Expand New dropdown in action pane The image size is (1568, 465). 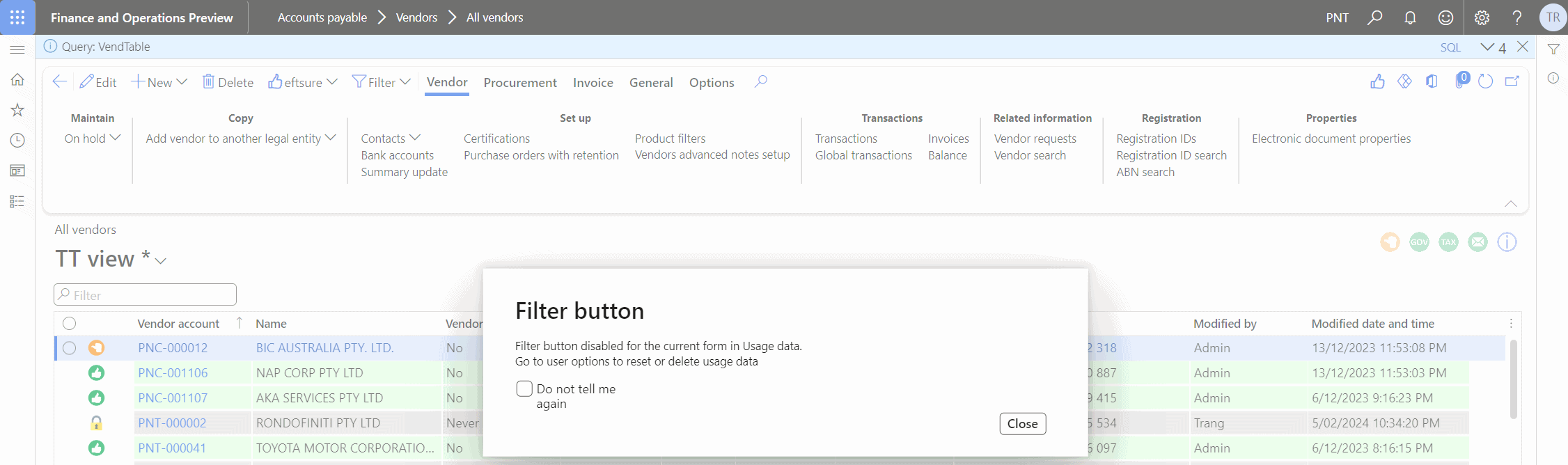pos(182,82)
